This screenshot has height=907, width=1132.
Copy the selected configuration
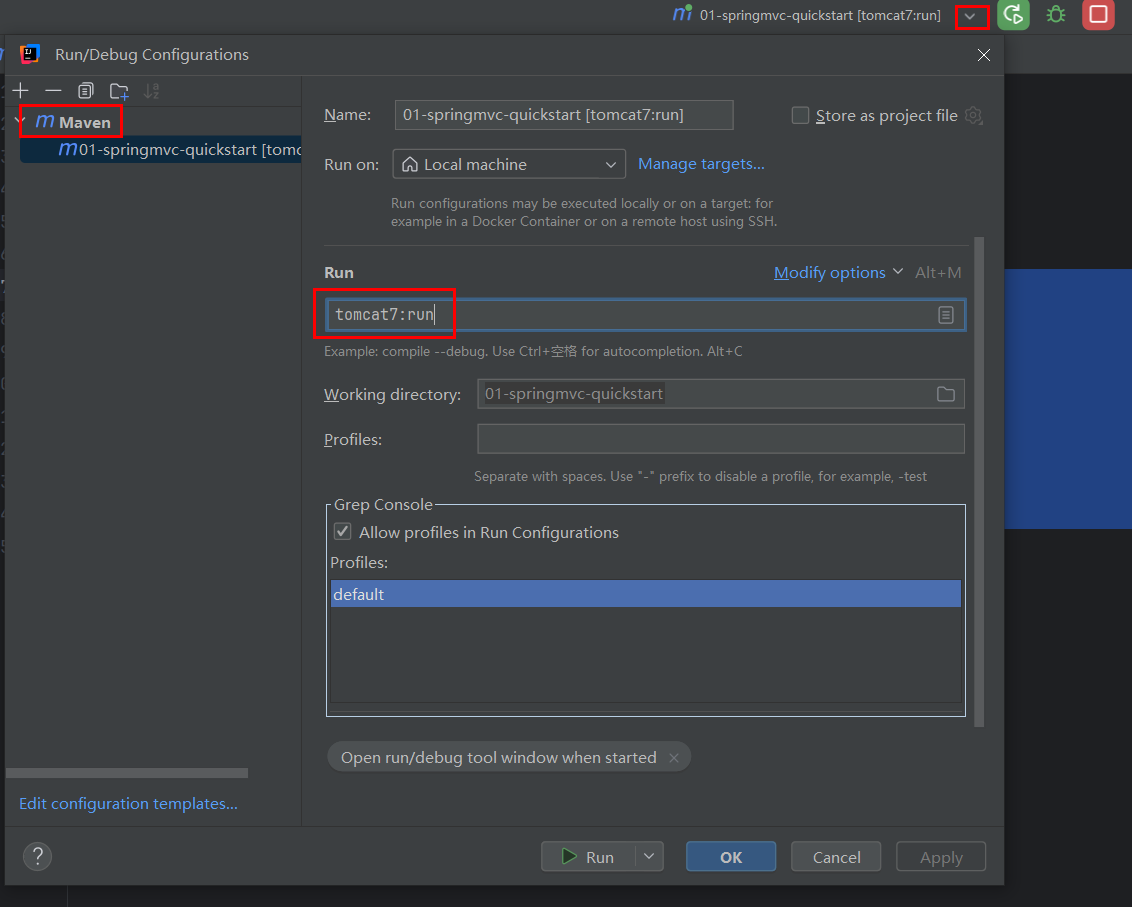coord(86,91)
